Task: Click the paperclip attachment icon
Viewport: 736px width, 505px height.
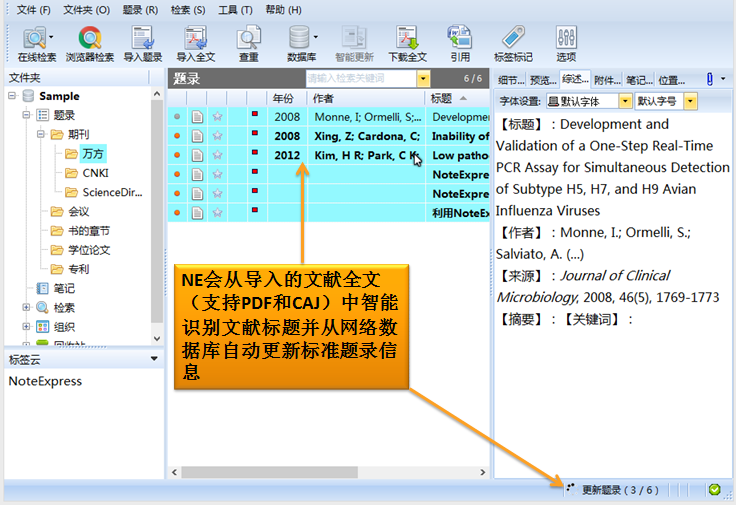Action: click(710, 79)
